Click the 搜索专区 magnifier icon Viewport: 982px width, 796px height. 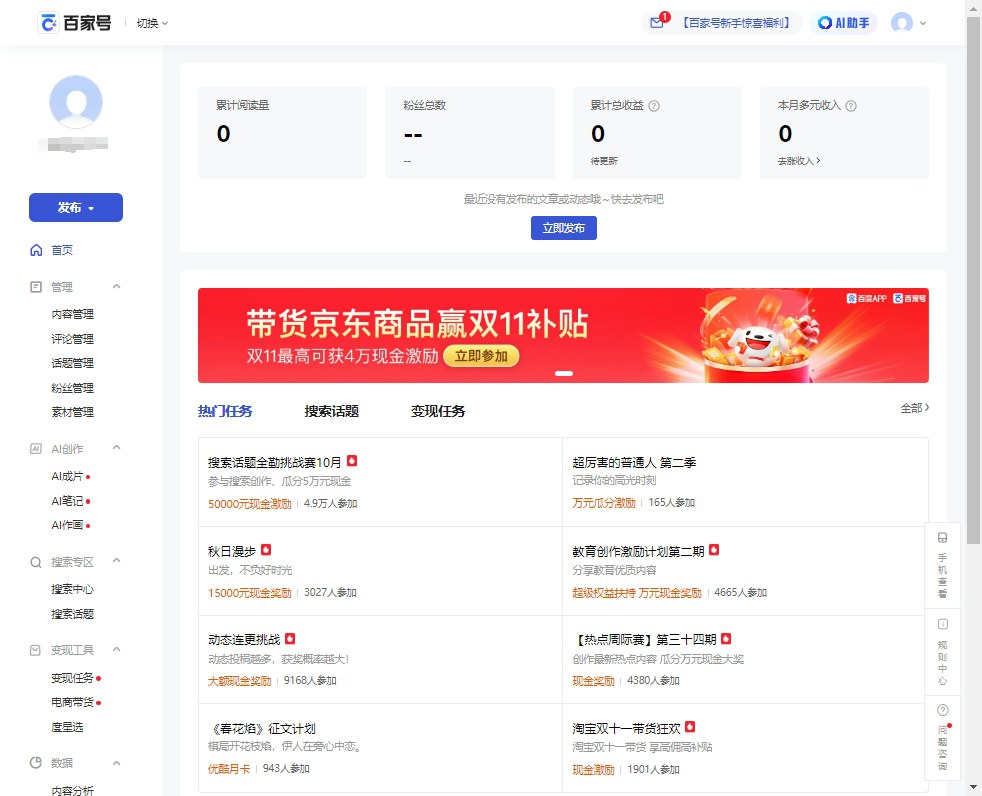click(36, 562)
